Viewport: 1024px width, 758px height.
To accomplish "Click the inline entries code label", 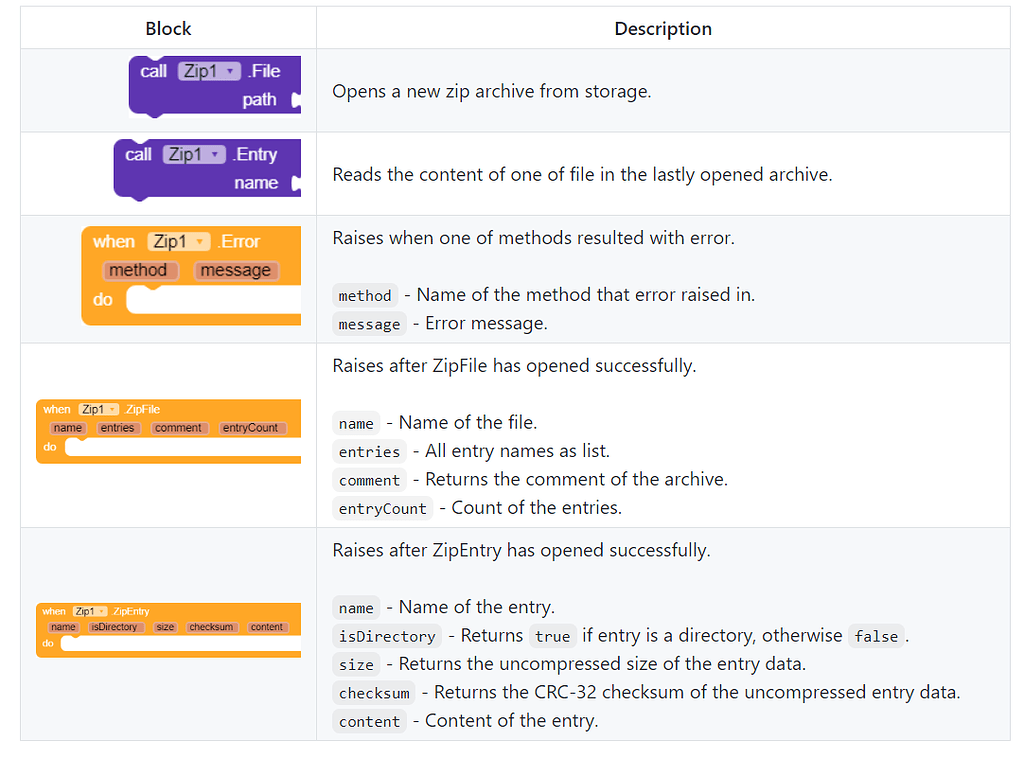I will click(x=369, y=451).
